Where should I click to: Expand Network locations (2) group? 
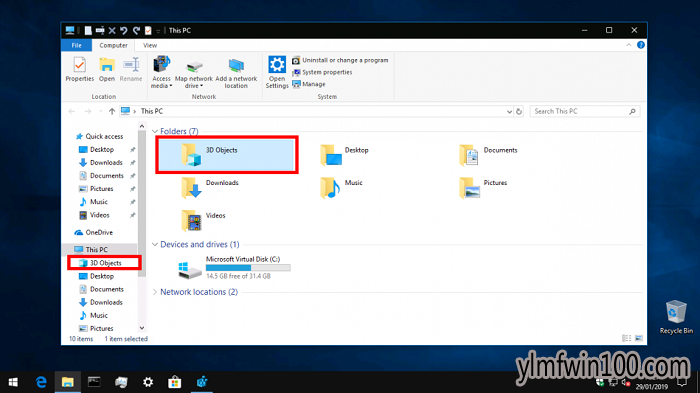155,292
